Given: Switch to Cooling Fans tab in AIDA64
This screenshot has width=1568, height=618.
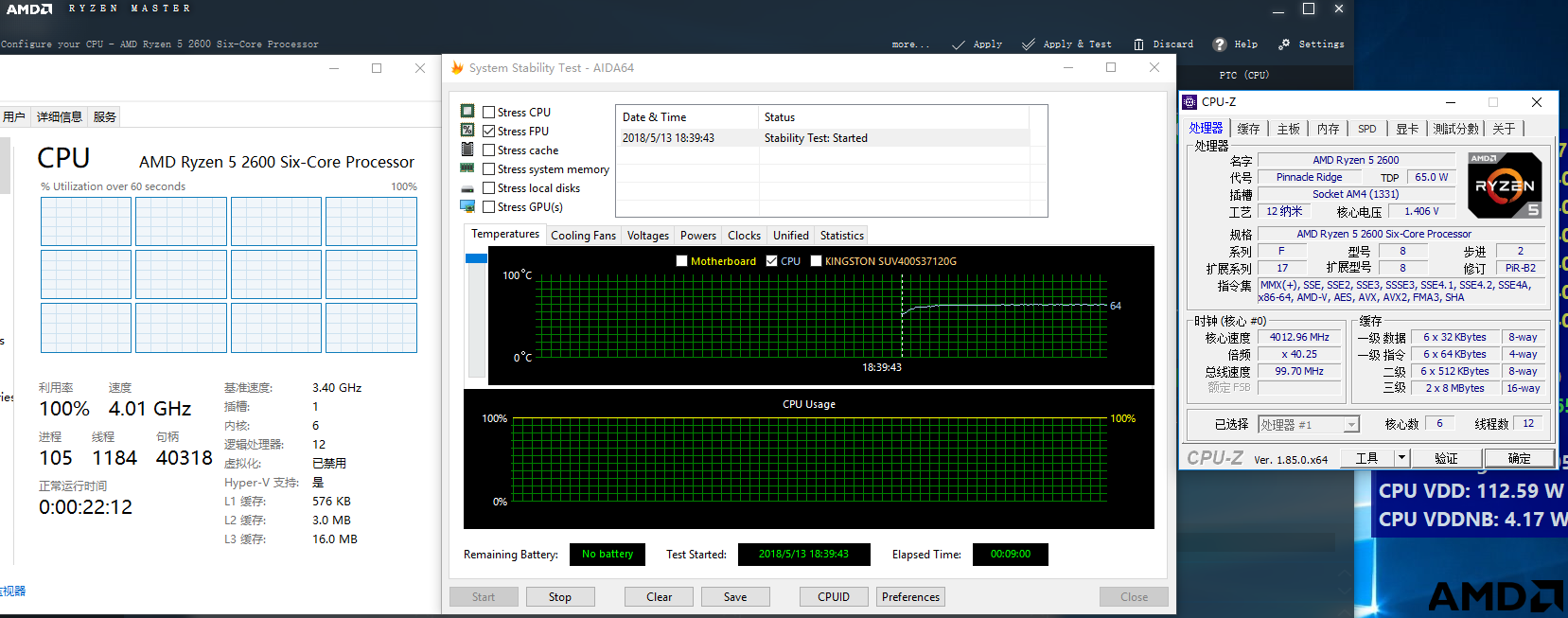Looking at the screenshot, I should click(x=583, y=236).
